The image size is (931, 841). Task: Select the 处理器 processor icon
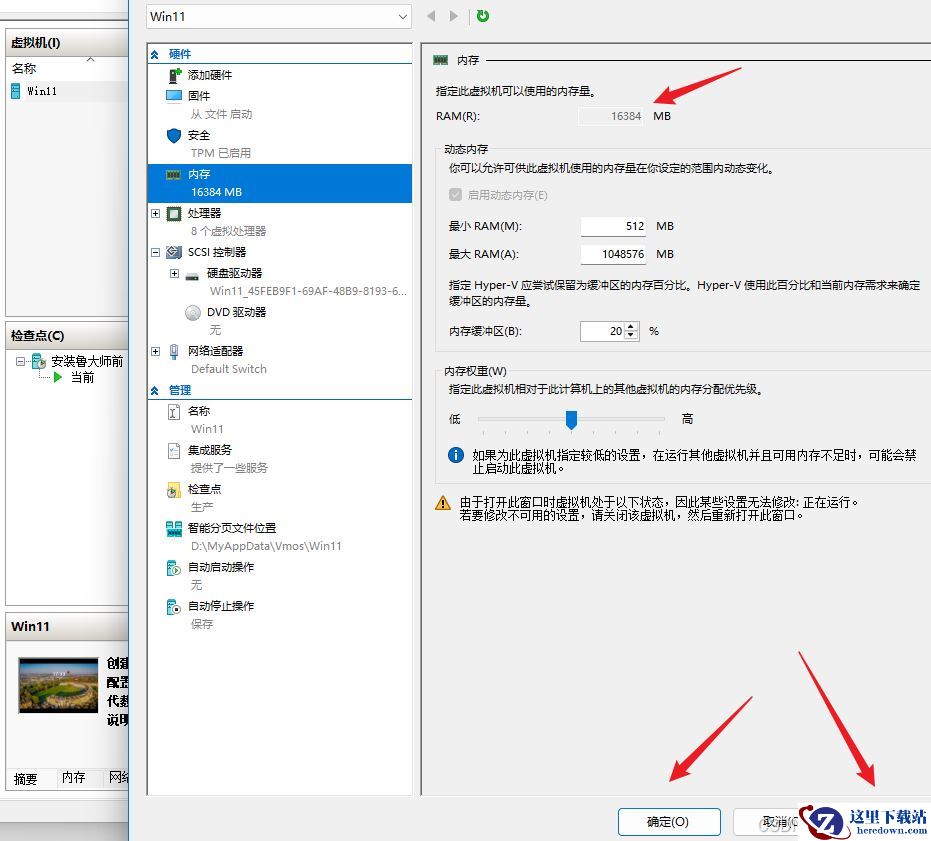[x=174, y=213]
